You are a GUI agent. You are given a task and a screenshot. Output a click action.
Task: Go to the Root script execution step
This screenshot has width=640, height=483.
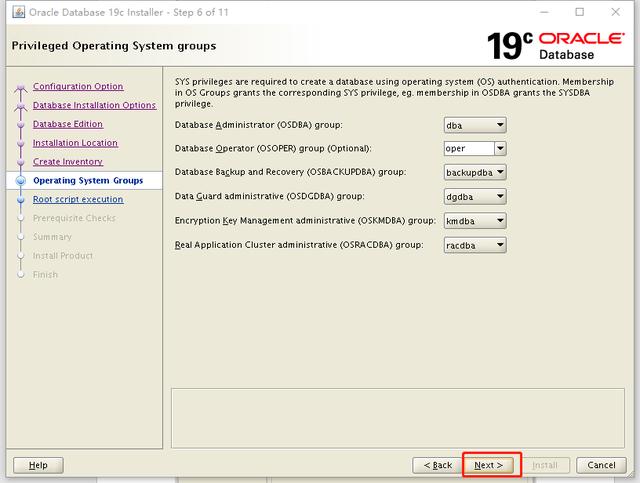pos(78,199)
